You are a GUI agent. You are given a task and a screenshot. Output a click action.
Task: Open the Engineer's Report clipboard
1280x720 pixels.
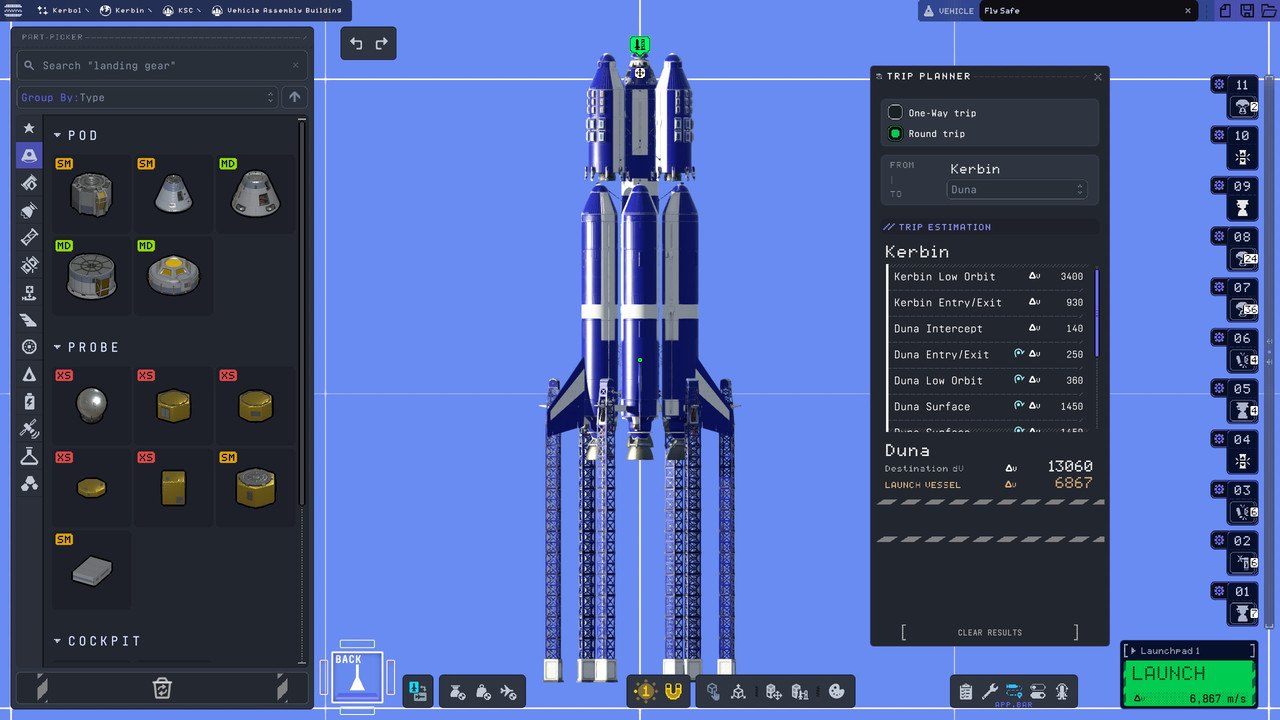(x=966, y=691)
